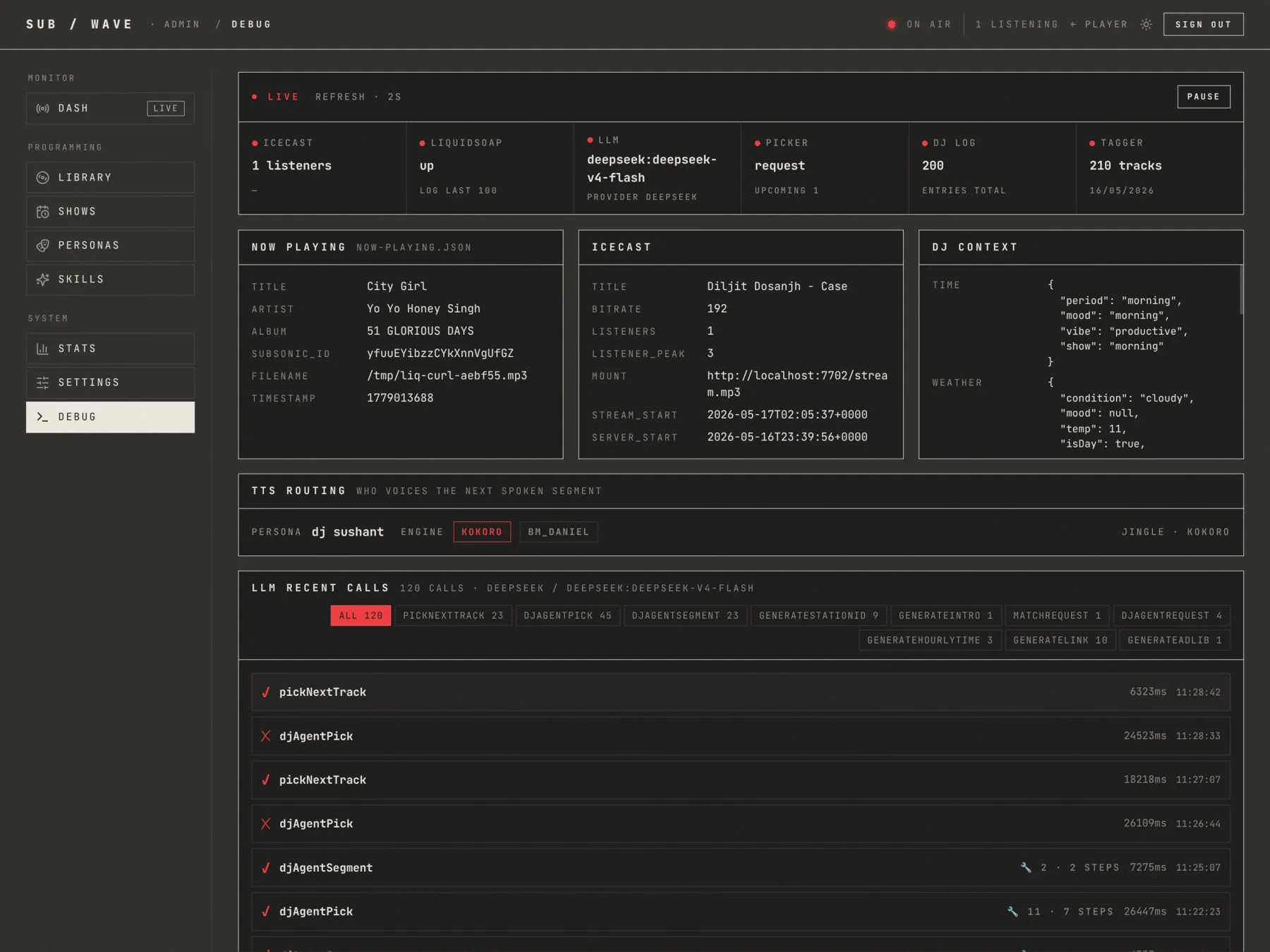Image resolution: width=1270 pixels, height=952 pixels.
Task: Click the Library disc icon
Action: click(42, 178)
